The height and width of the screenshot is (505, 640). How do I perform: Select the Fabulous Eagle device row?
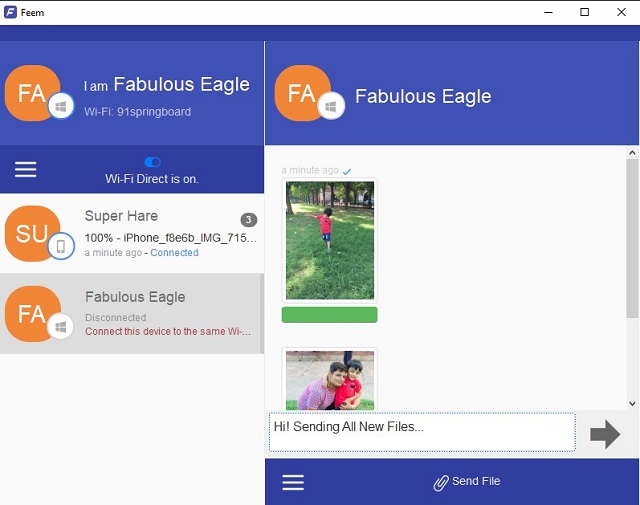coord(131,314)
